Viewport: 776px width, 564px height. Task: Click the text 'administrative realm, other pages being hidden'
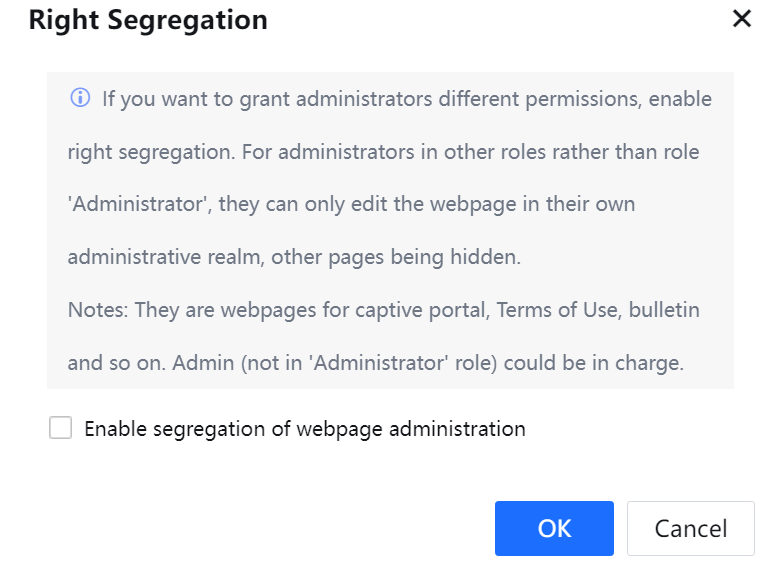(x=294, y=257)
